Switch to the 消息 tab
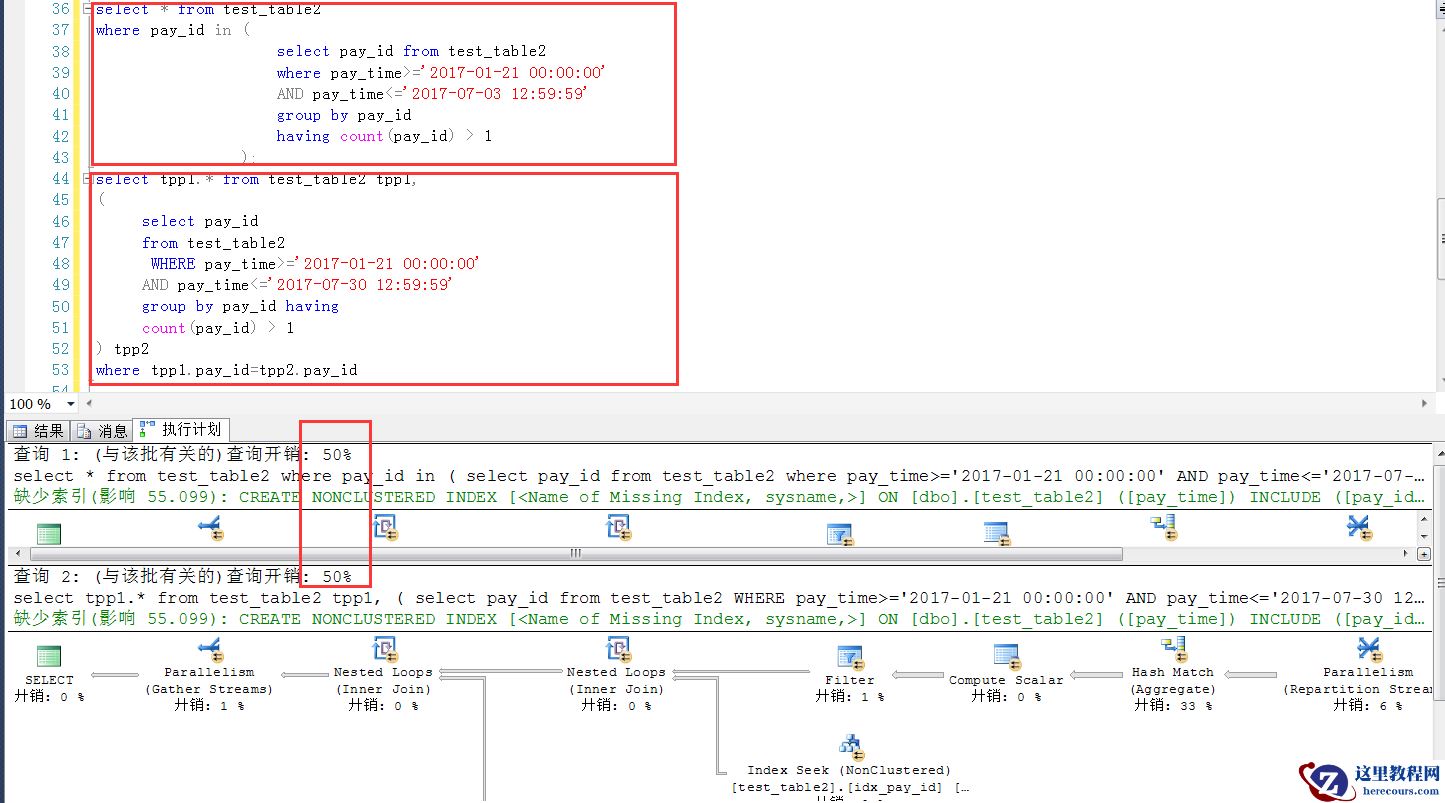Screen dimensions: 1445x803 102,431
